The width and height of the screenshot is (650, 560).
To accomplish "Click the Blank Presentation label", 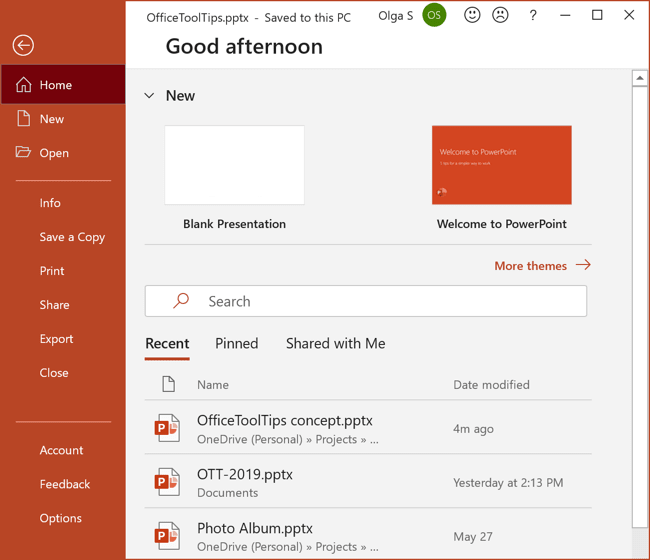I will click(x=235, y=224).
